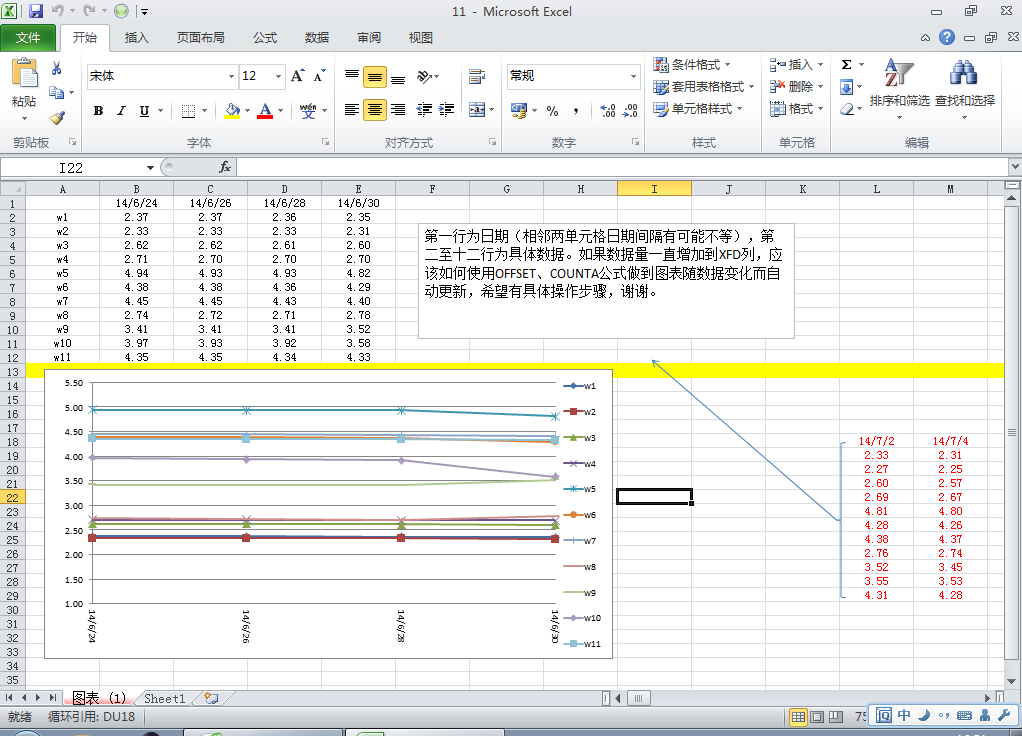This screenshot has height=736, width=1022.
Task: Toggle middle vertical alignment
Action: (375, 77)
